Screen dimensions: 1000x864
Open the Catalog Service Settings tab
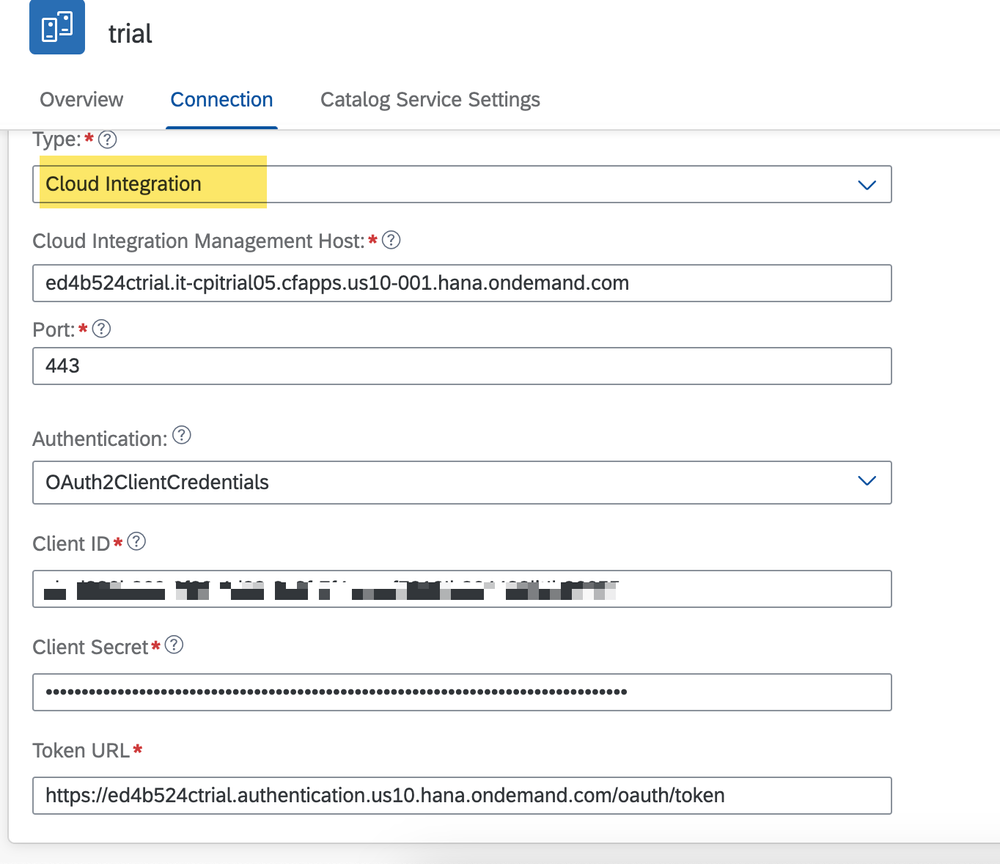[429, 99]
